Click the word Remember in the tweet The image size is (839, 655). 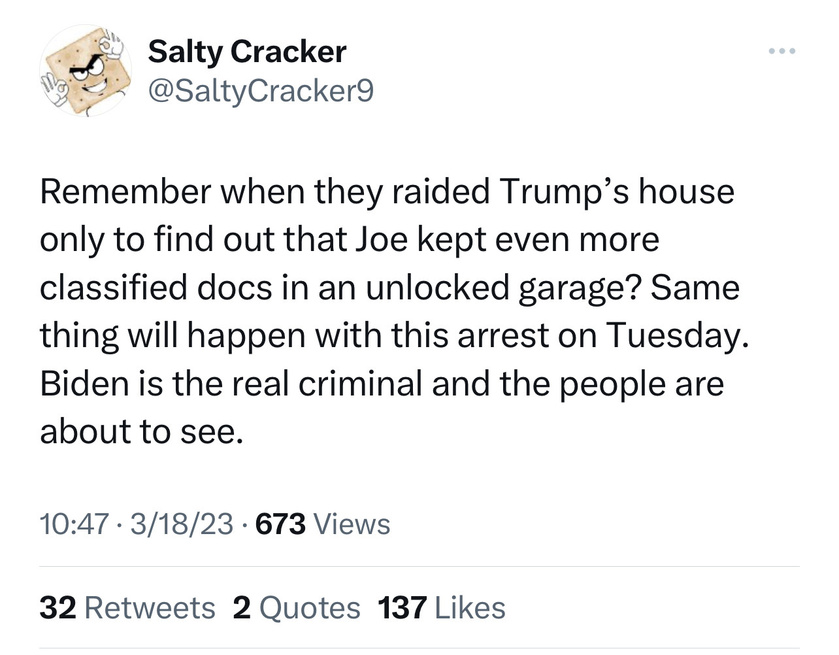pyautogui.click(x=126, y=191)
